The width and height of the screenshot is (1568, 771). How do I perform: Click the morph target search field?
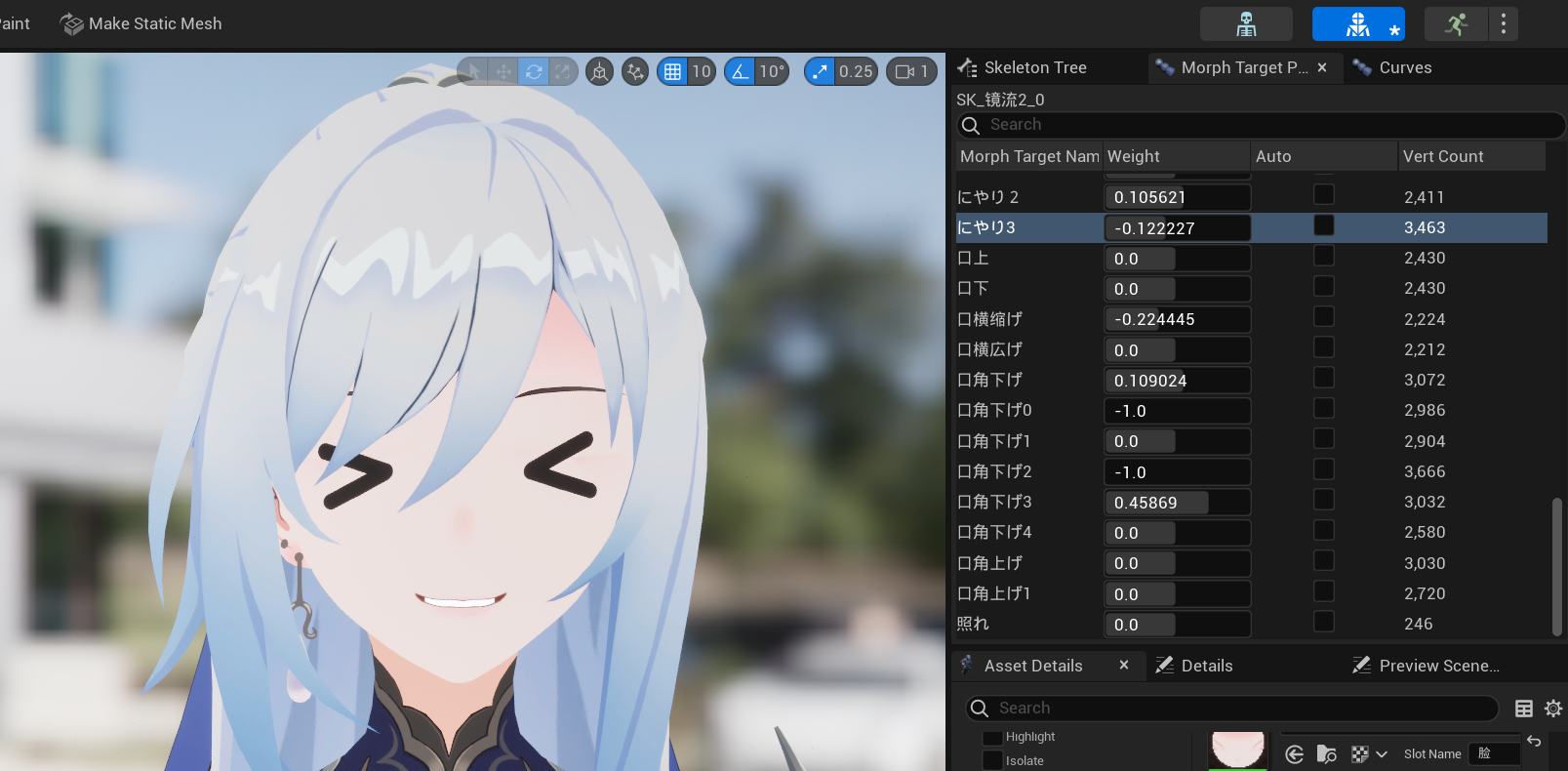1261,125
